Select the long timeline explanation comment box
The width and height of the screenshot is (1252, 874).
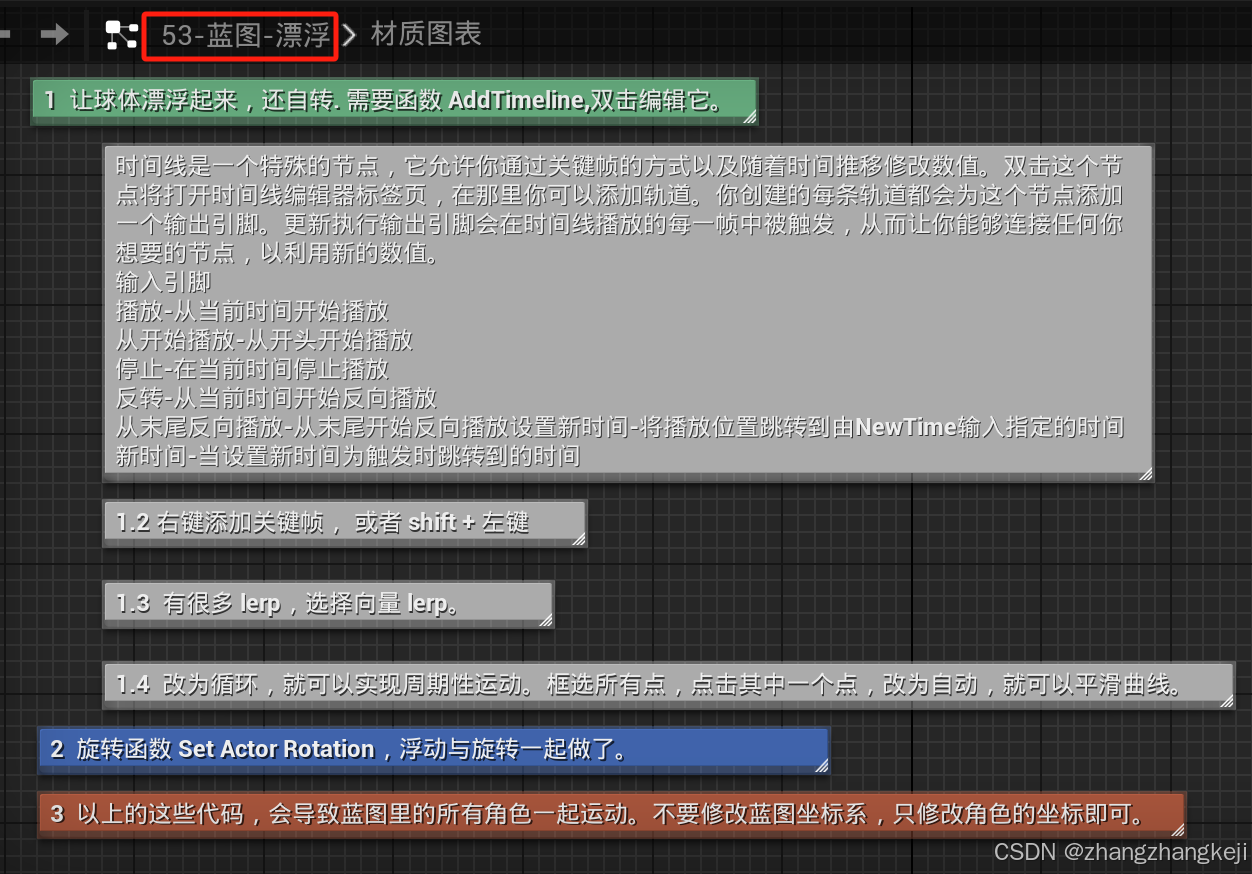(628, 310)
